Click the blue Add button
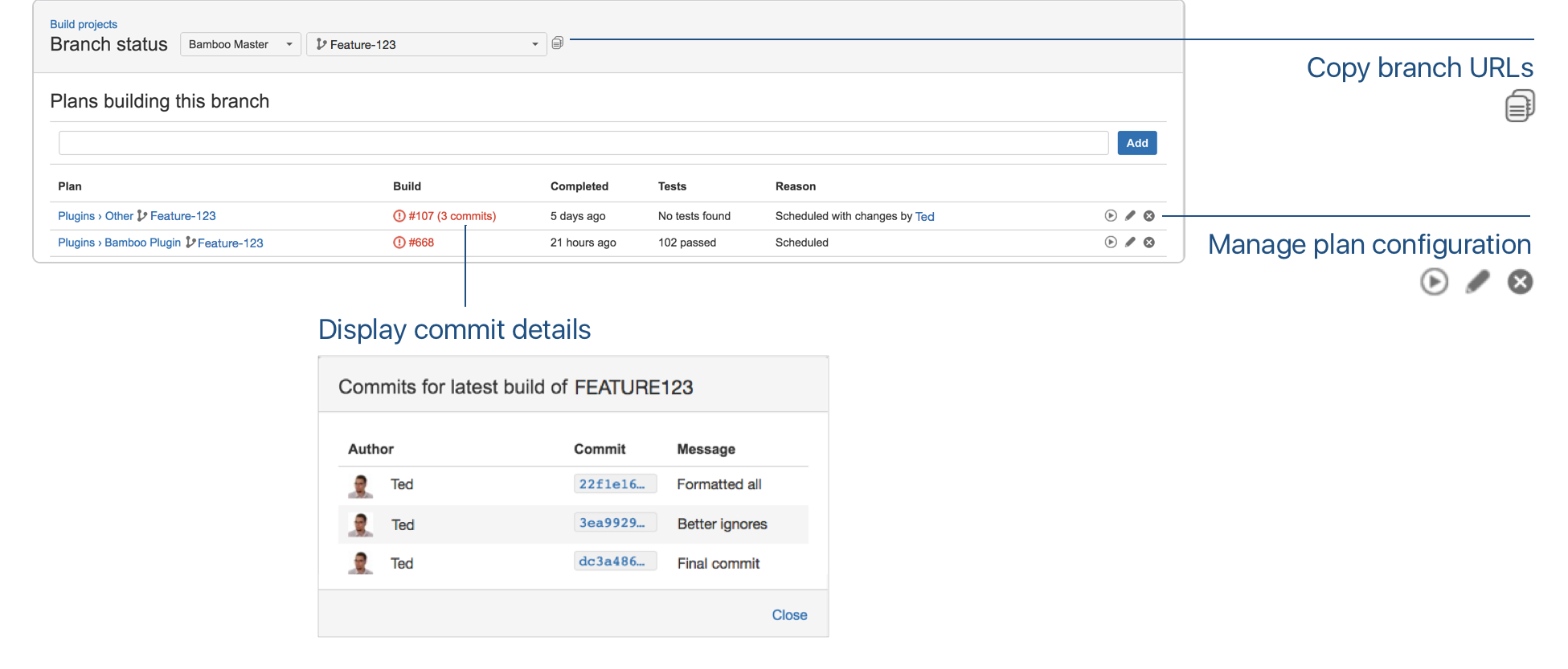Viewport: 1568px width, 669px height. (x=1137, y=143)
